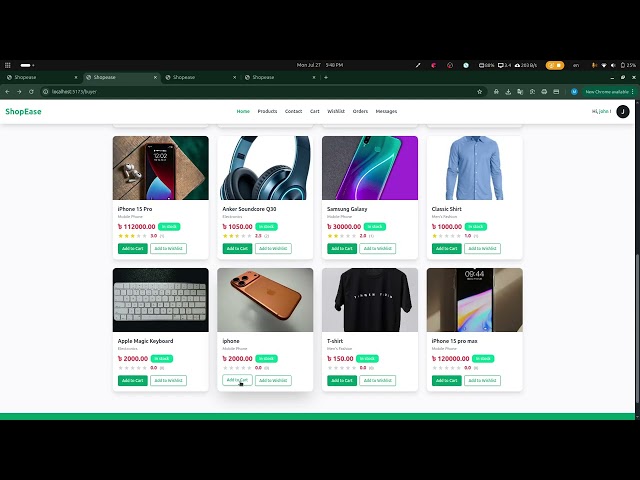Add iPhone 15 pro max to cart
Image resolution: width=640 pixels, height=480 pixels.
(x=447, y=380)
